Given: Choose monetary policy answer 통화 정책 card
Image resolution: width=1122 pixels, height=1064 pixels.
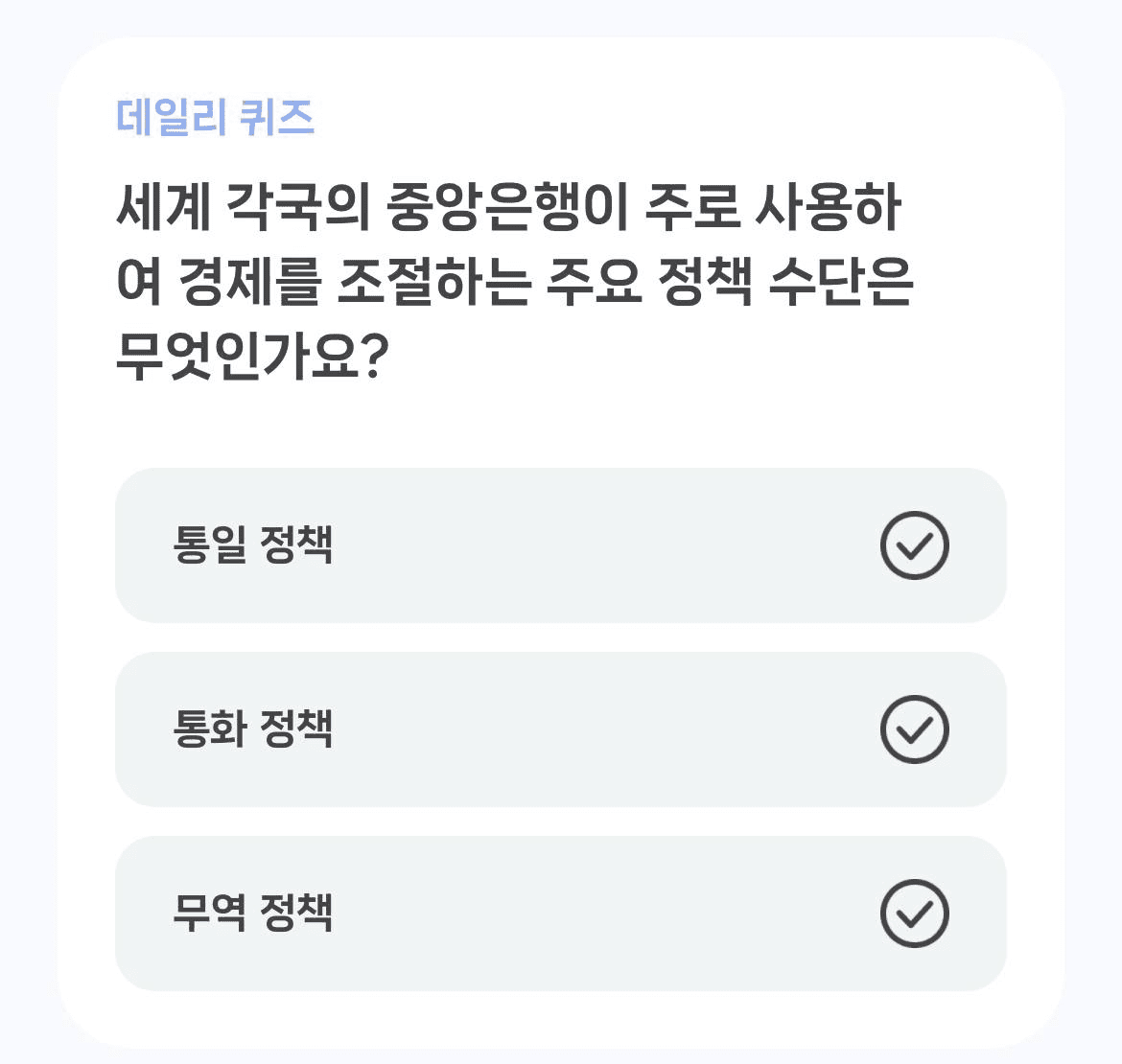Looking at the screenshot, I should pyautogui.click(x=560, y=729).
